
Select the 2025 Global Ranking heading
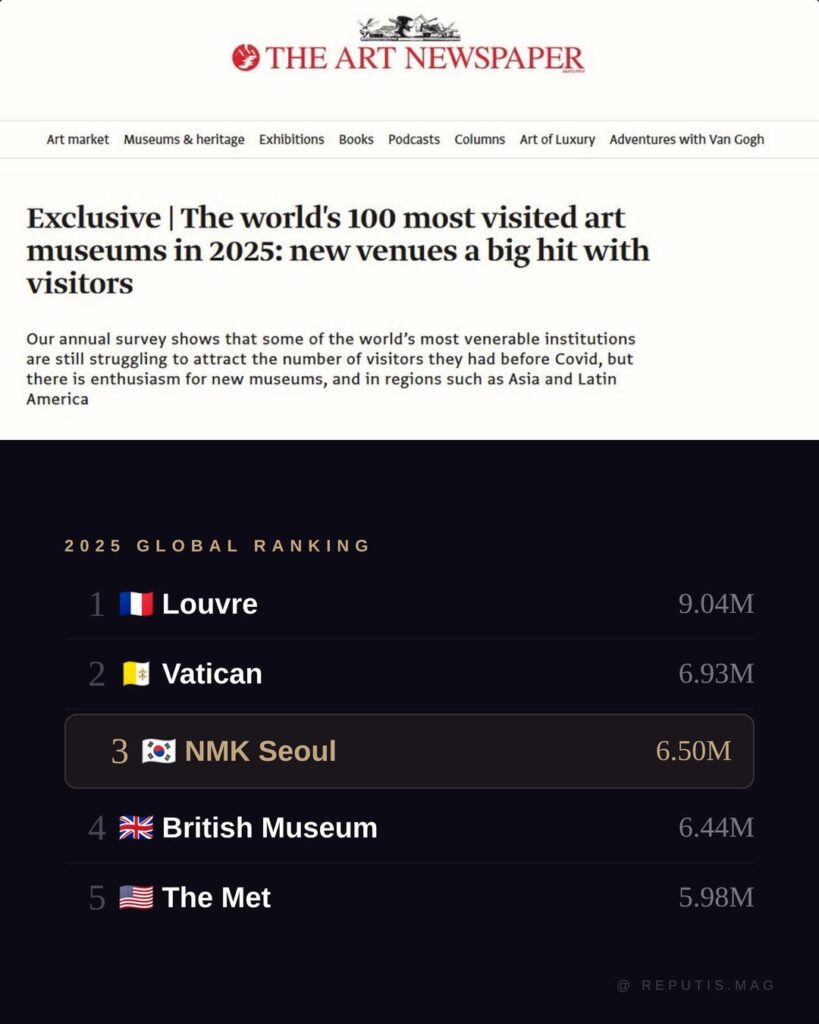[216, 546]
